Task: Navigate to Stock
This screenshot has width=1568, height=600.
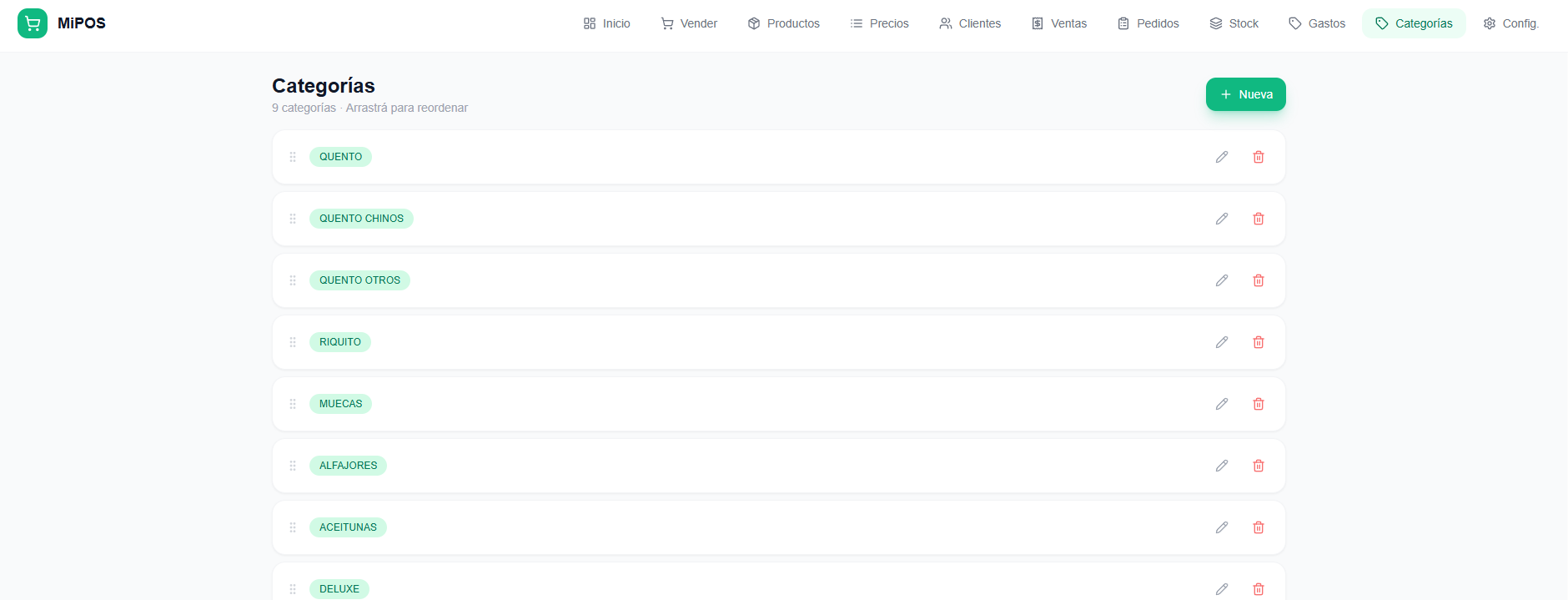Action: coord(1234,23)
